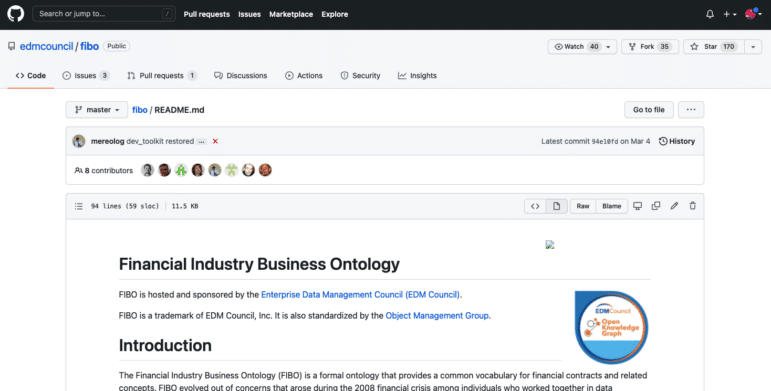Viewport: 771px width, 391px height.
Task: Switch to the Actions tab
Action: tap(304, 76)
